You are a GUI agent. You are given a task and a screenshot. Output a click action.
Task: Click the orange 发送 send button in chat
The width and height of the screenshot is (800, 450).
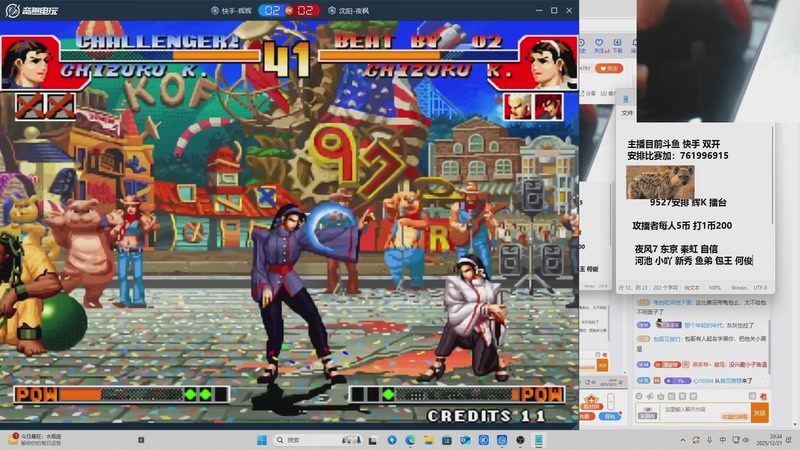[x=760, y=413]
